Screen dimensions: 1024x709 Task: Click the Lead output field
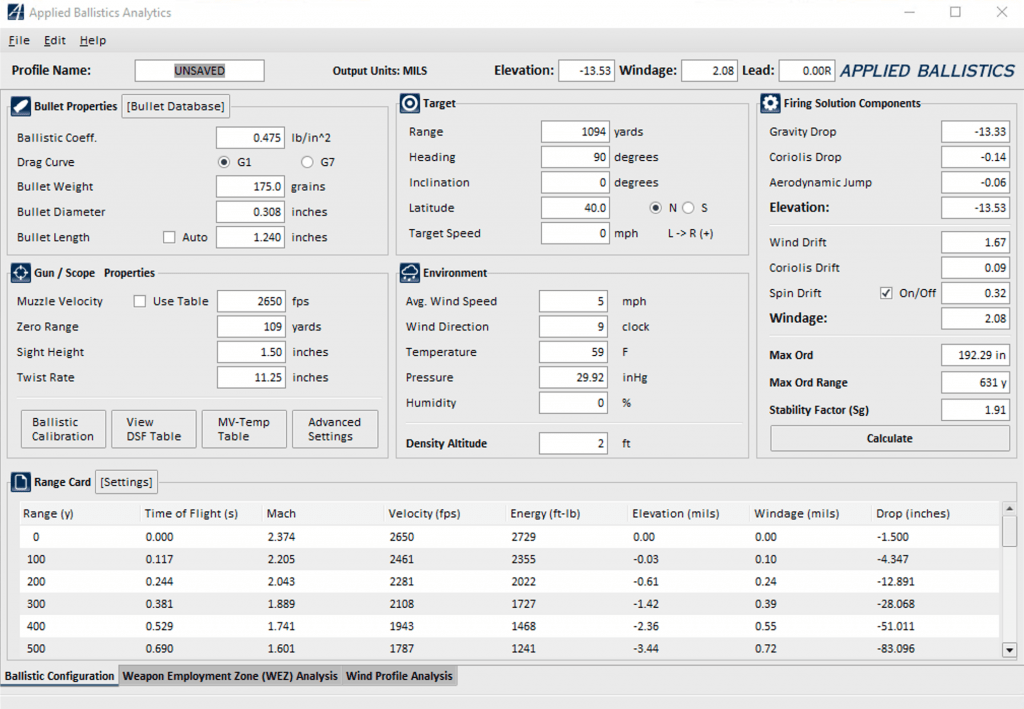coord(807,71)
